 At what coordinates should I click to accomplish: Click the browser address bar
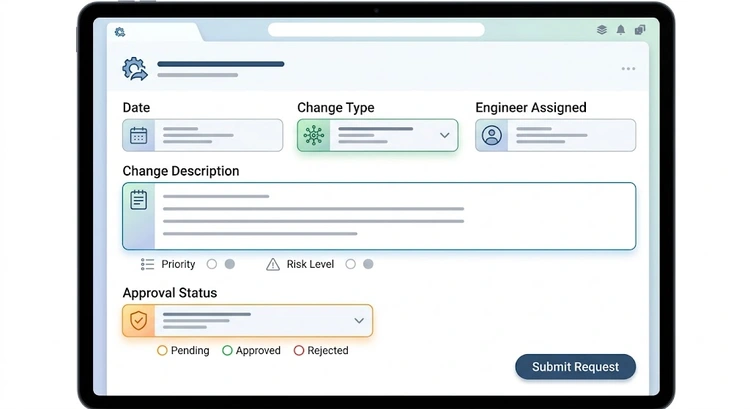(x=376, y=30)
